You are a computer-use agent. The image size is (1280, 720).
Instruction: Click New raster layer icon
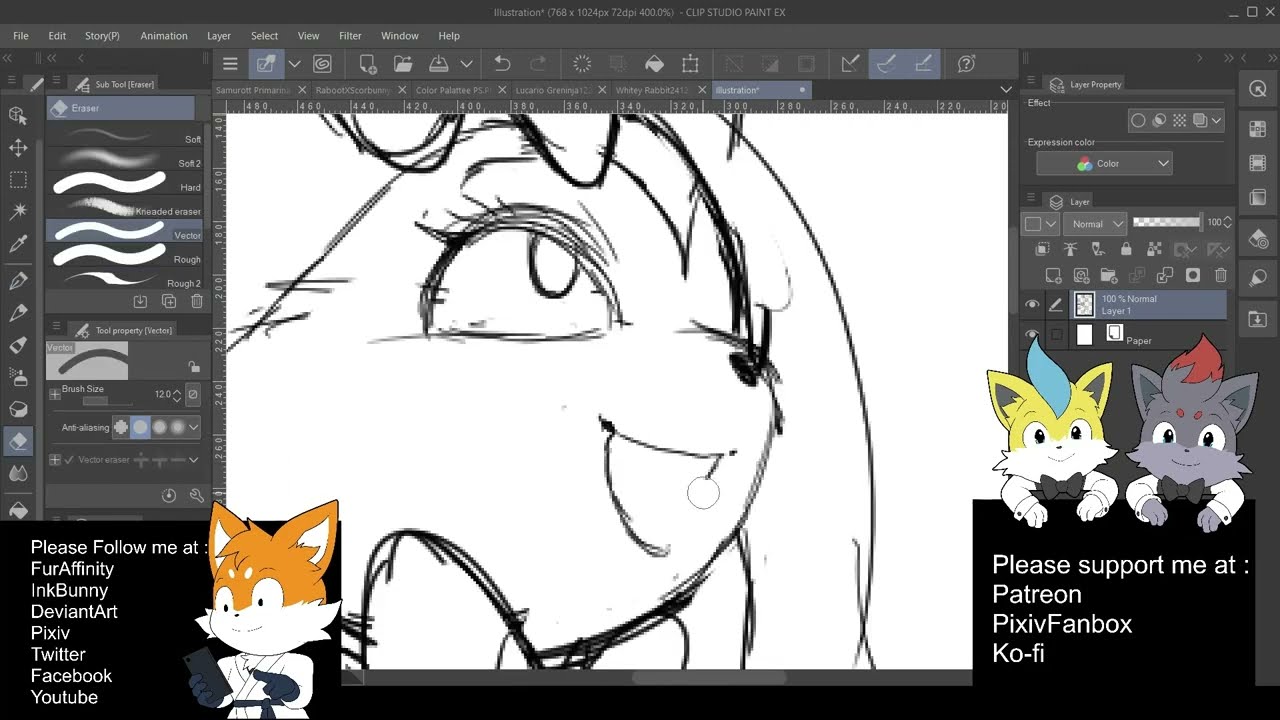[x=1053, y=275]
